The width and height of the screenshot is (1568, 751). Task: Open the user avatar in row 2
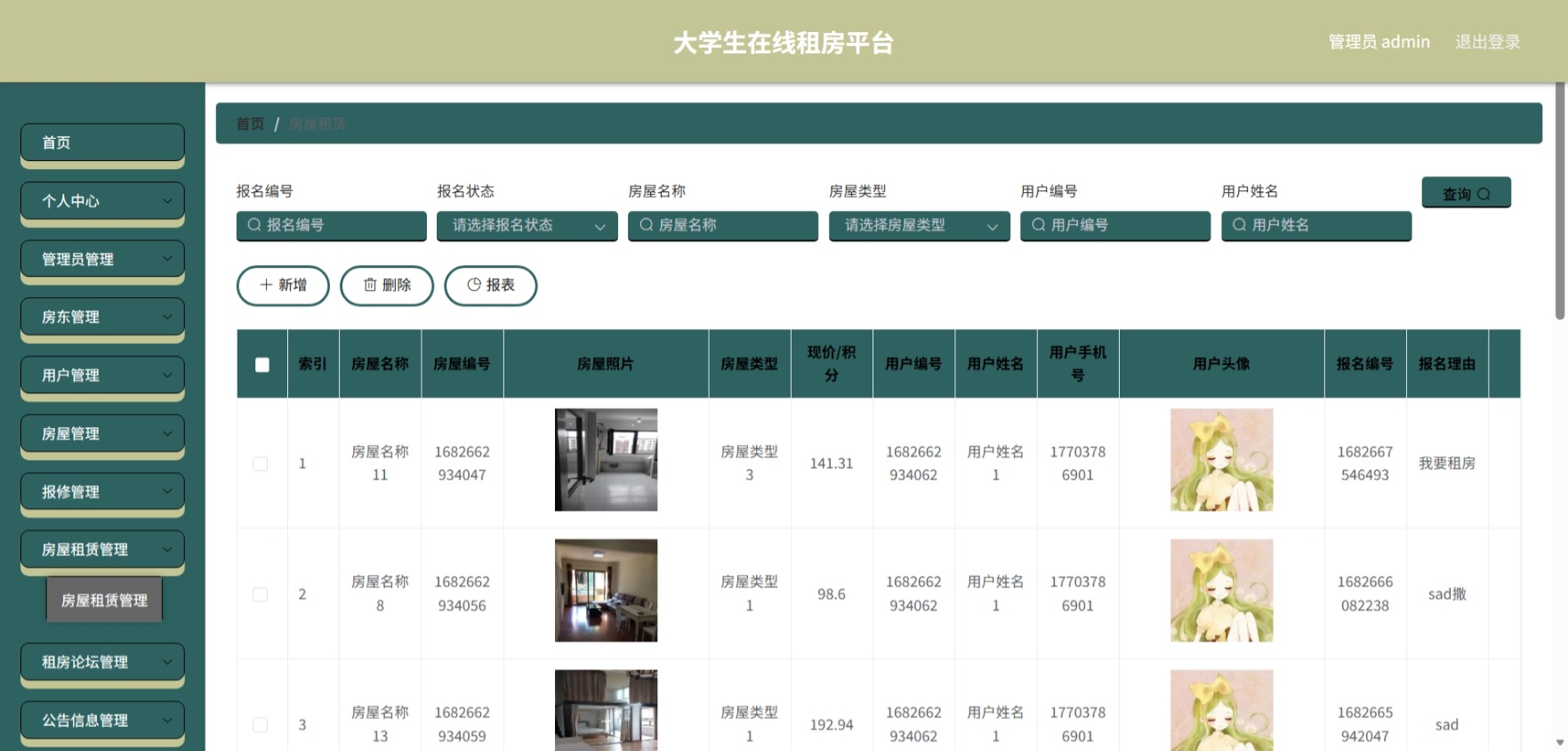pyautogui.click(x=1221, y=590)
